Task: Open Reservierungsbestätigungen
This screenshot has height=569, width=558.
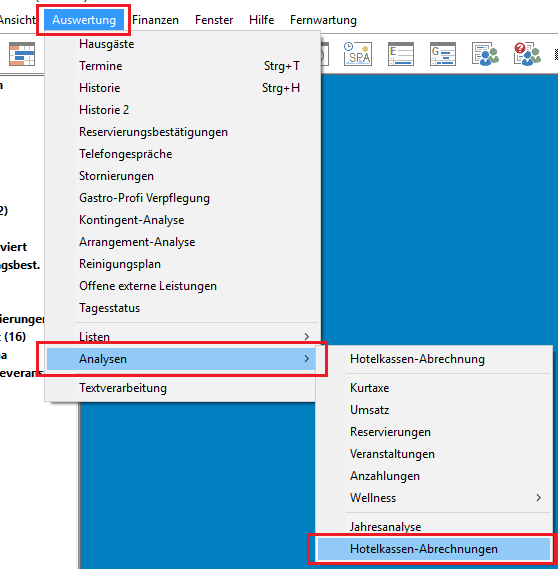Action: click(182, 132)
